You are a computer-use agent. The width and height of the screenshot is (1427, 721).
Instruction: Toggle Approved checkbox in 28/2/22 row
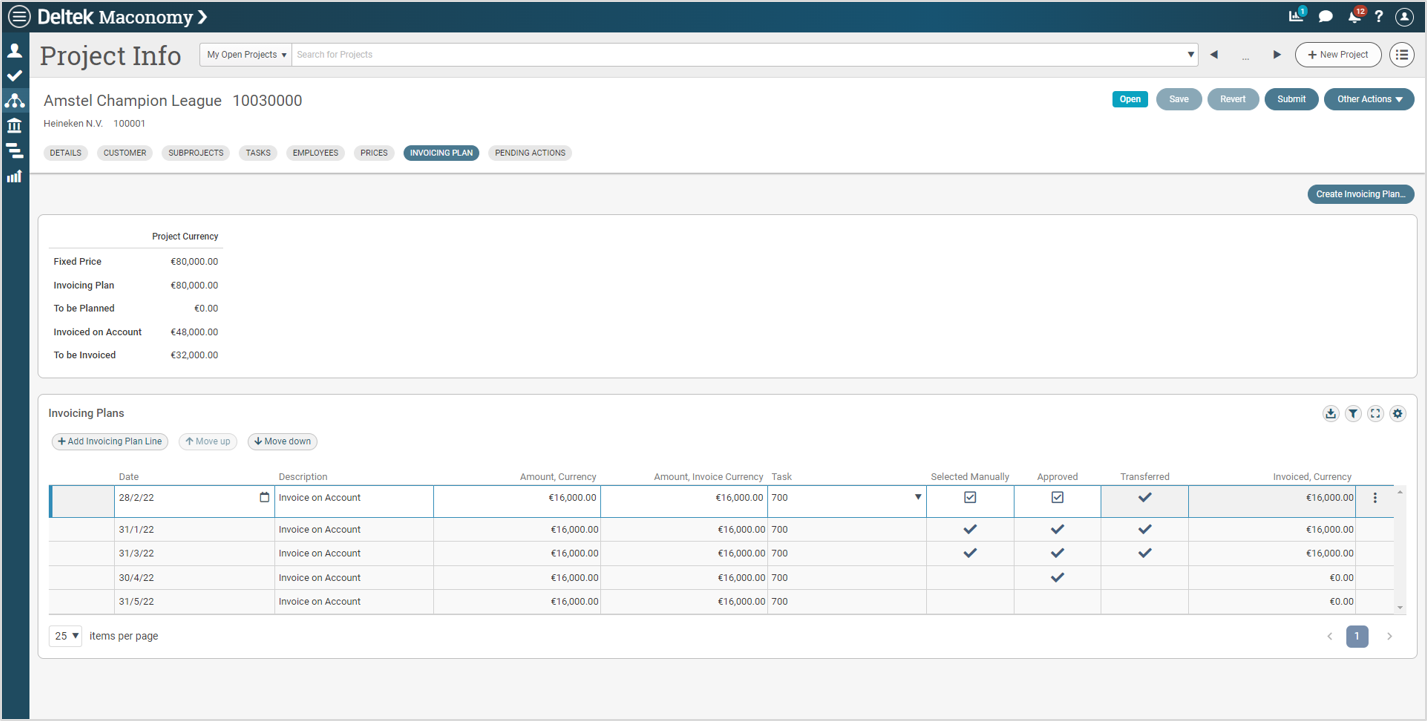click(x=1057, y=497)
